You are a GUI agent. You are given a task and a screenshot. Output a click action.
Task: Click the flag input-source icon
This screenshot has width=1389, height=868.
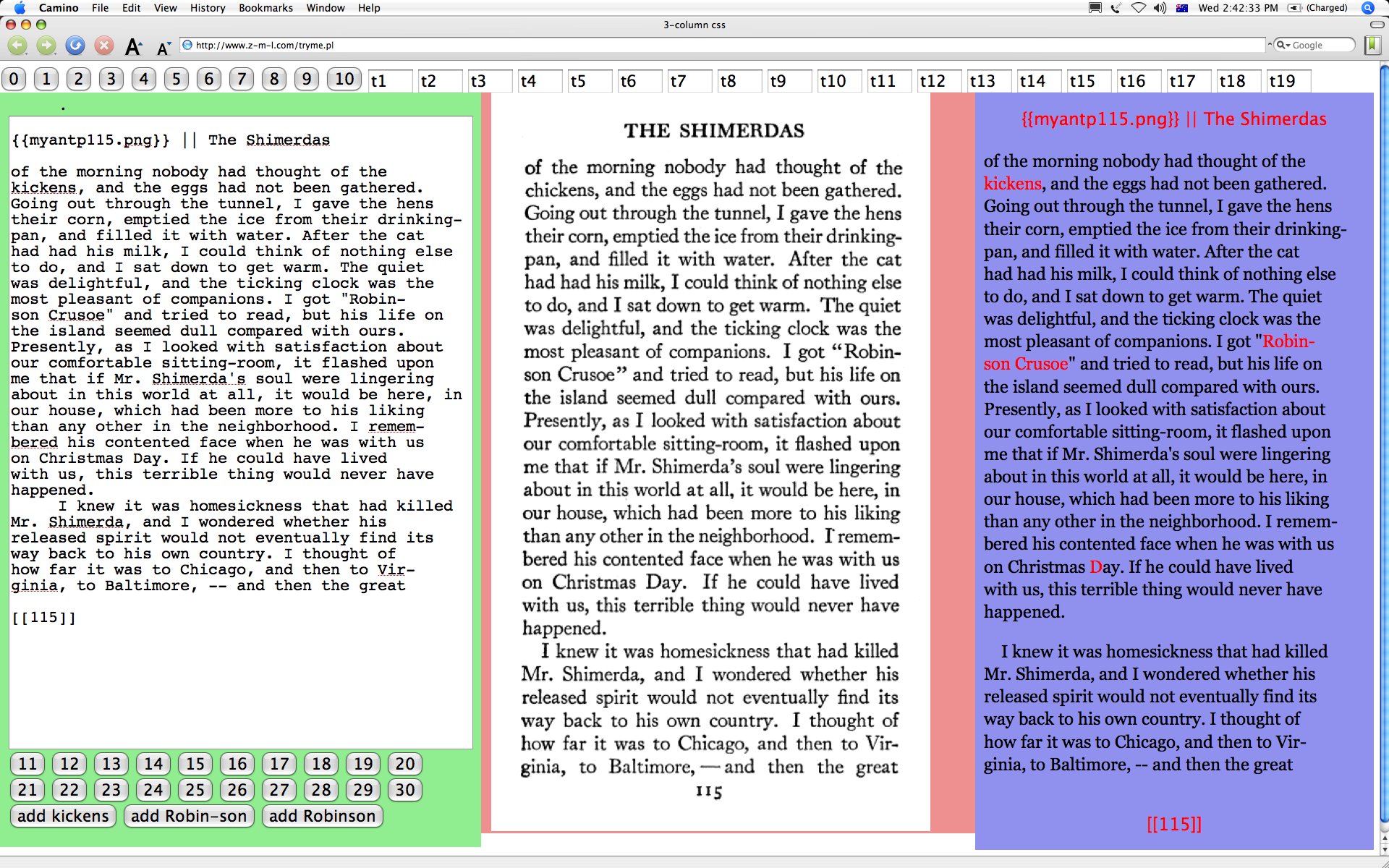(x=1182, y=8)
